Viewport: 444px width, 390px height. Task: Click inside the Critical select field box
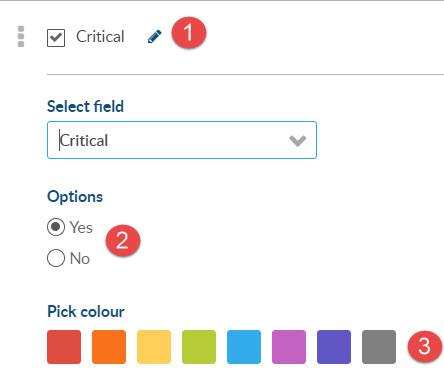(x=182, y=140)
